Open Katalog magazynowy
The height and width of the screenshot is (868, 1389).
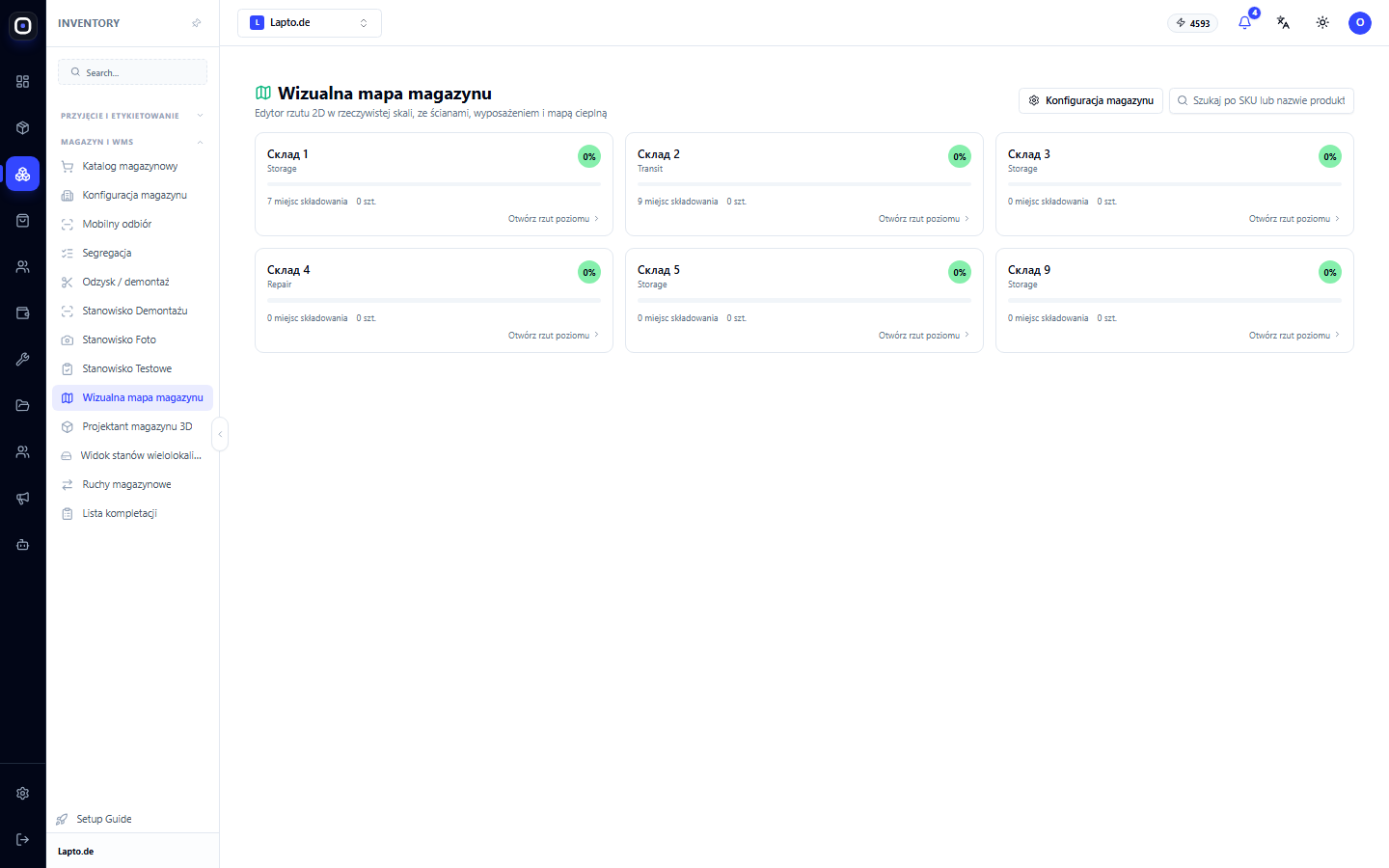point(133,166)
